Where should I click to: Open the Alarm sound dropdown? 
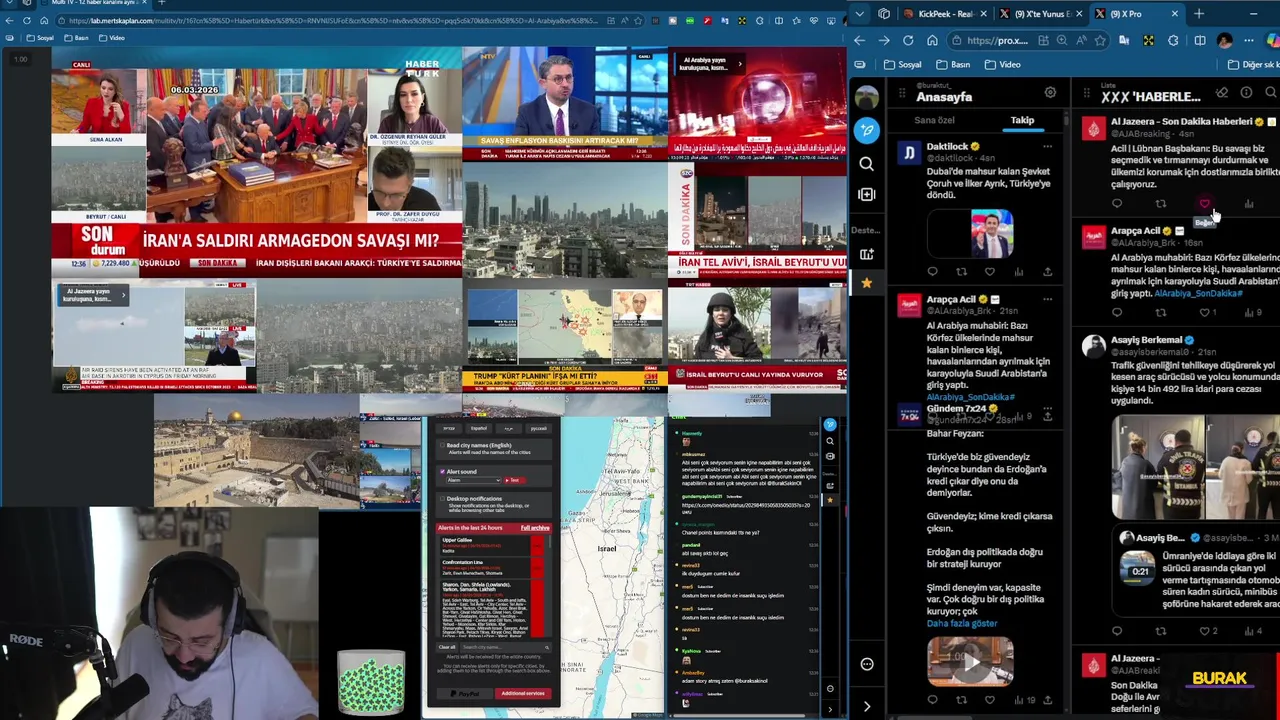point(473,480)
